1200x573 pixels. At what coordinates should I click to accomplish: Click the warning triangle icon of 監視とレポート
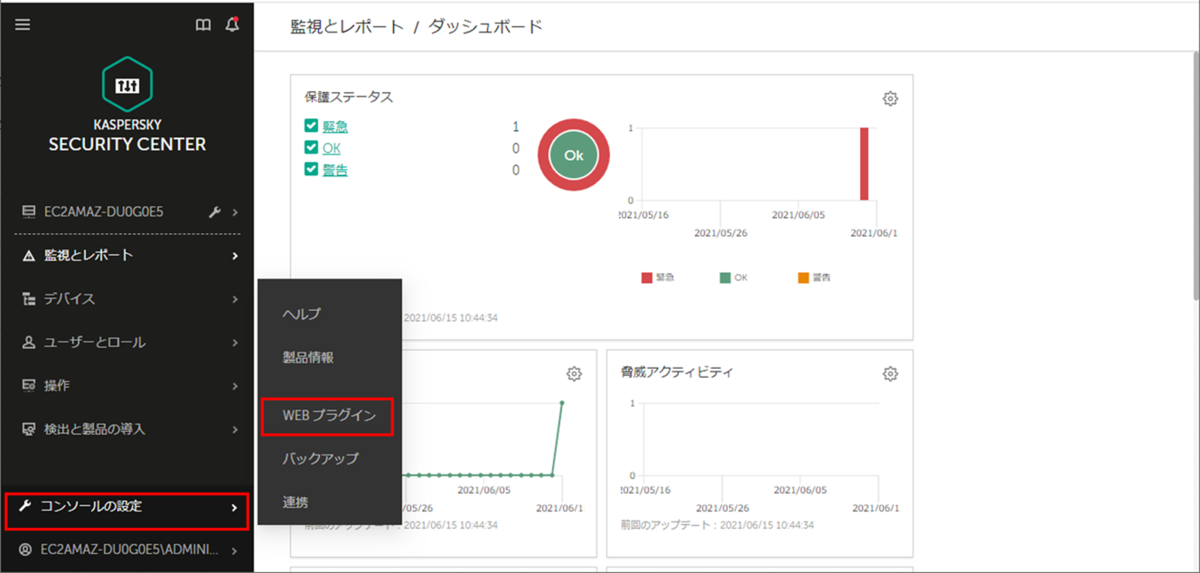(x=29, y=255)
